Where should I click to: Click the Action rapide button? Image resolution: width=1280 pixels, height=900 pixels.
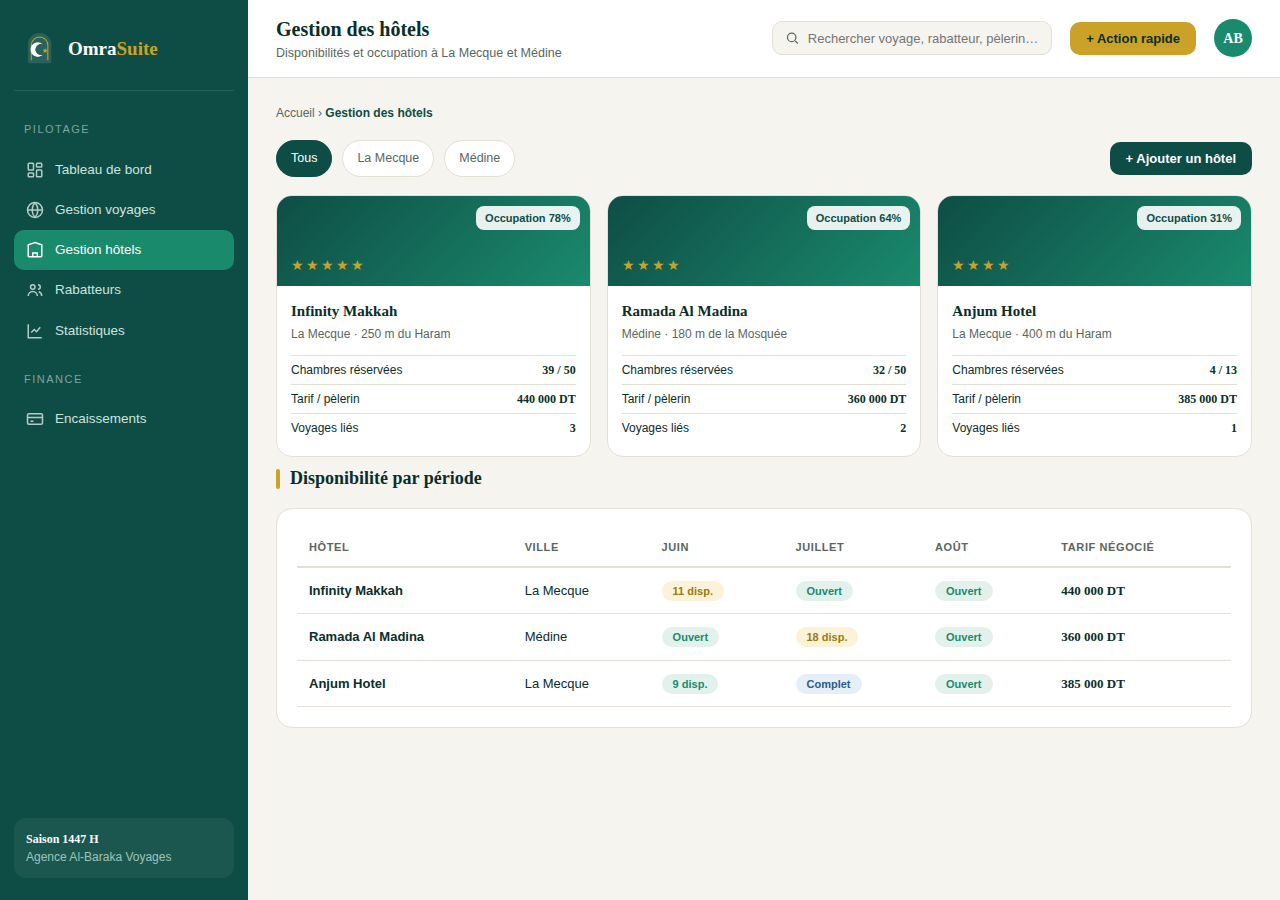click(1133, 38)
